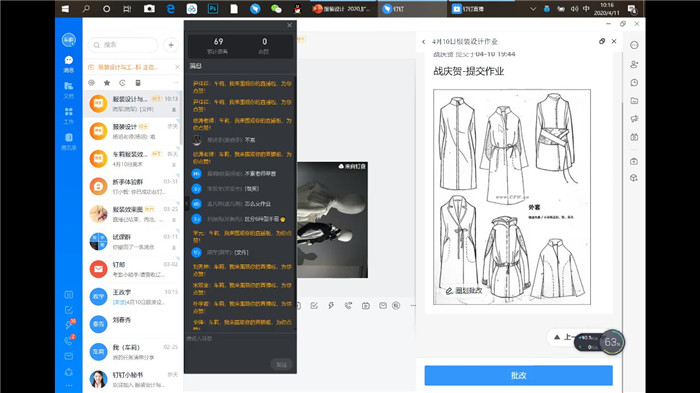Click the blue 批改 button
Image resolution: width=700 pixels, height=393 pixels.
coord(518,375)
